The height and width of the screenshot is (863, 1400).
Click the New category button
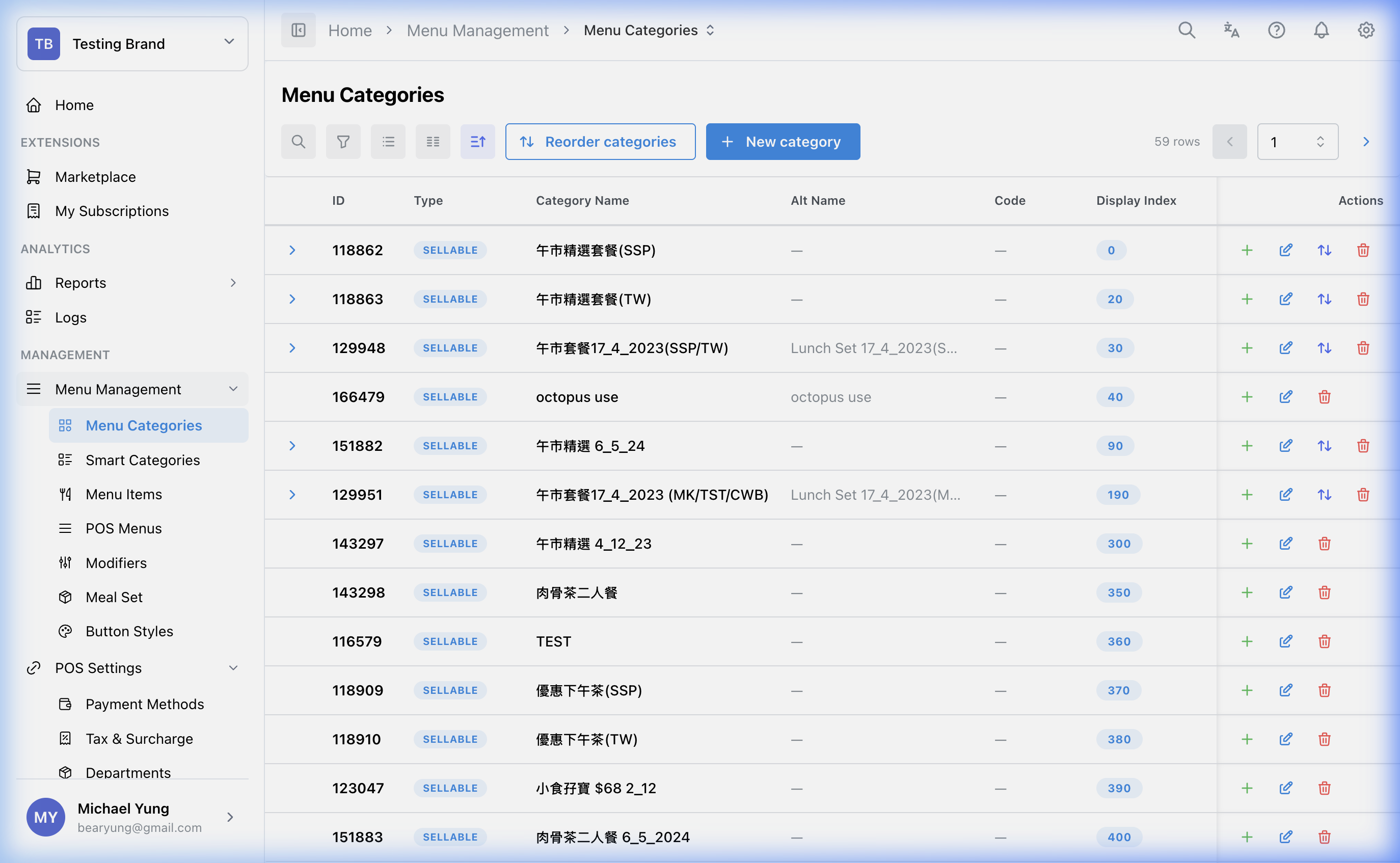coord(783,142)
